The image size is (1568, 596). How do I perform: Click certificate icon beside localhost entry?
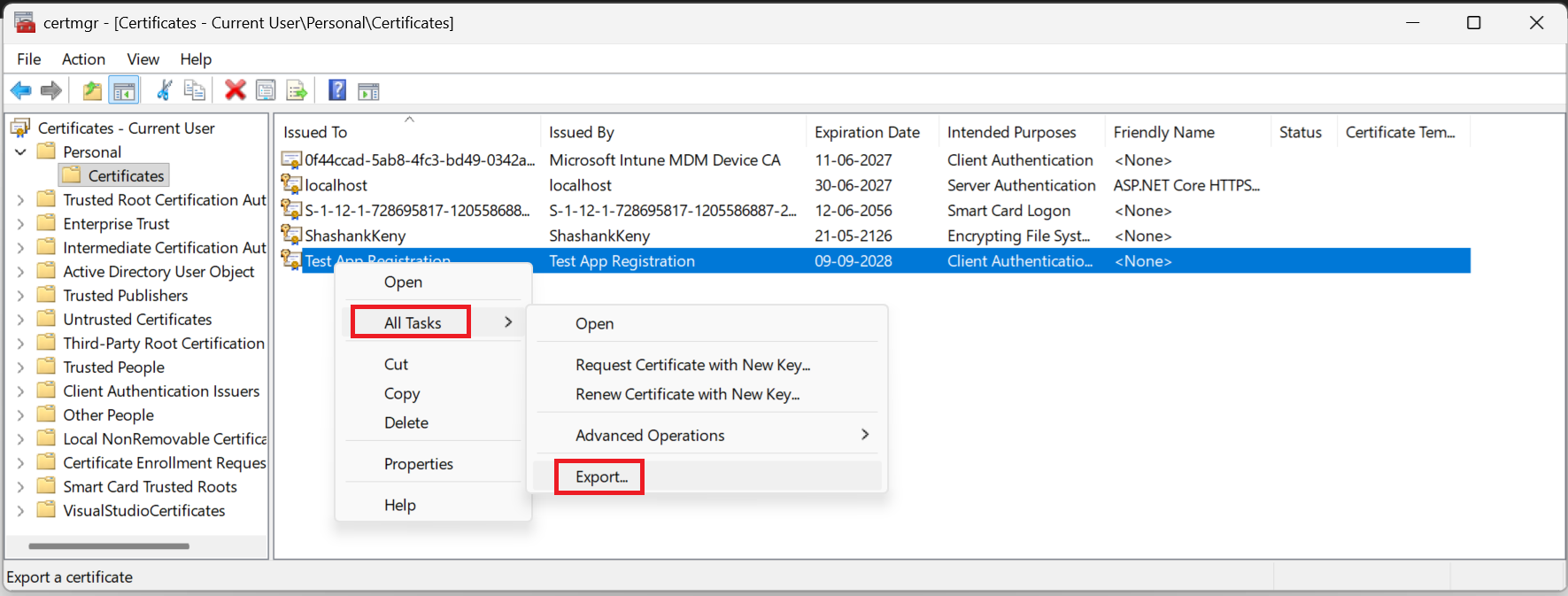[x=291, y=184]
